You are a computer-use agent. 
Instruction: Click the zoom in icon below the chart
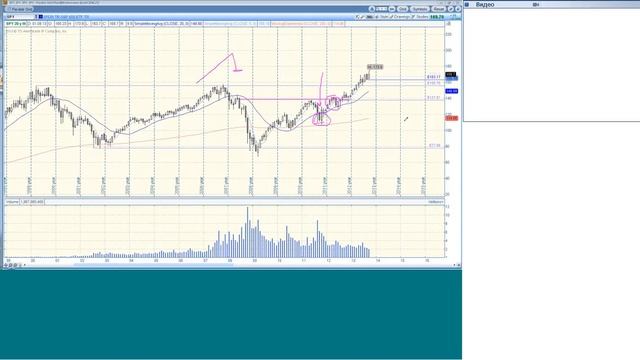pyautogui.click(x=10, y=265)
